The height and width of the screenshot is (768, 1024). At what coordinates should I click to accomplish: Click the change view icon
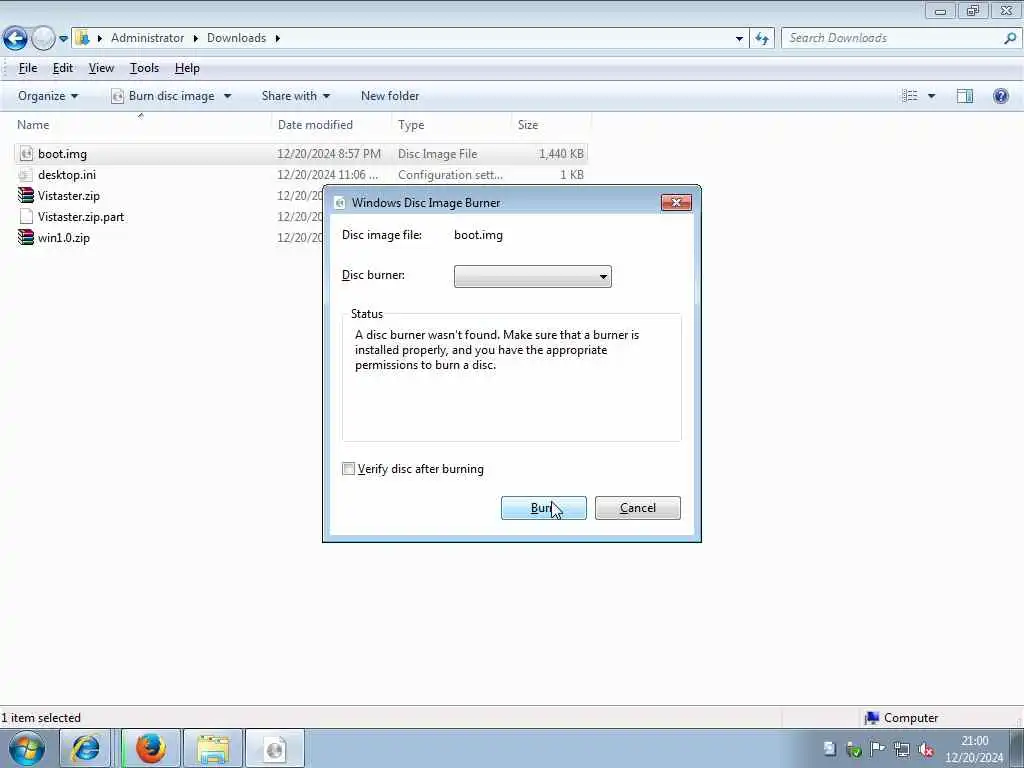909,96
